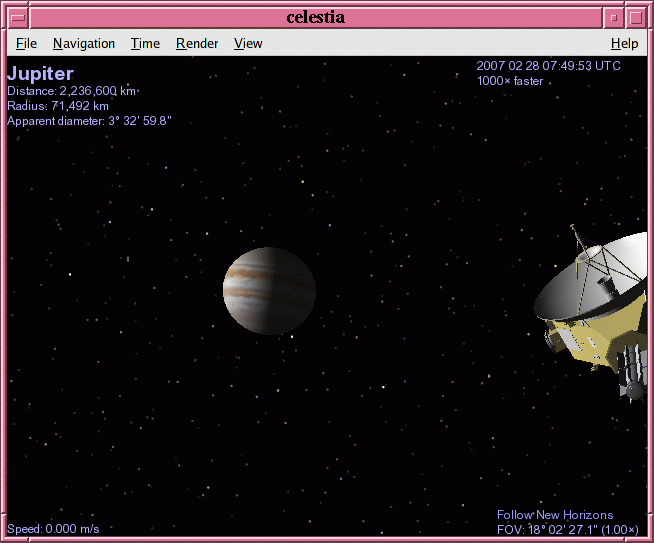The image size is (654, 543).
Task: Maximize the celestia window
Action: (x=635, y=17)
